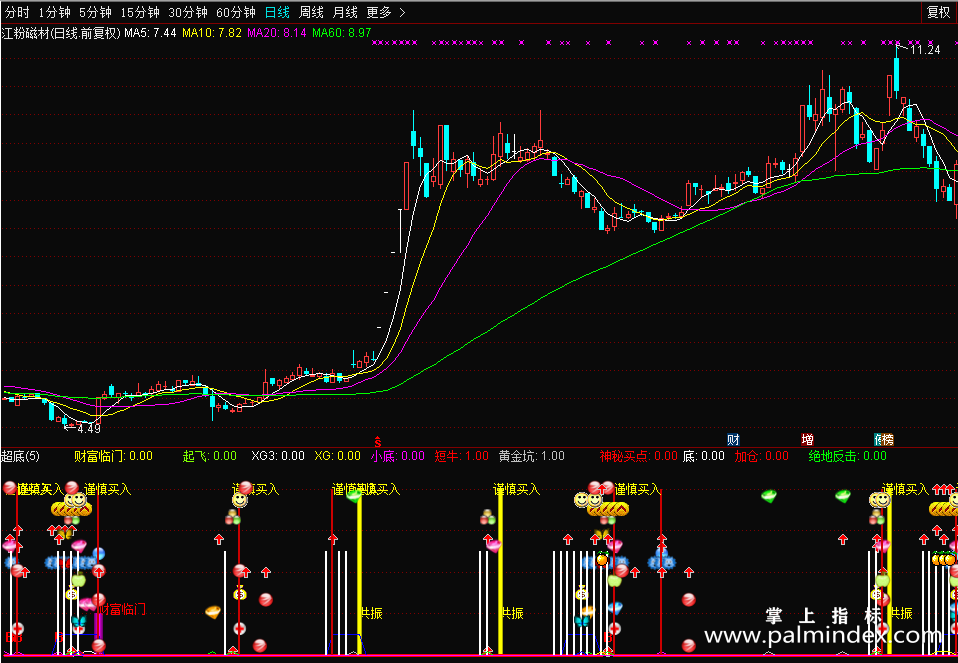Screen dimensions: 958x663
Task: Click the 短牛: 1.00 value
Action: tap(462, 456)
